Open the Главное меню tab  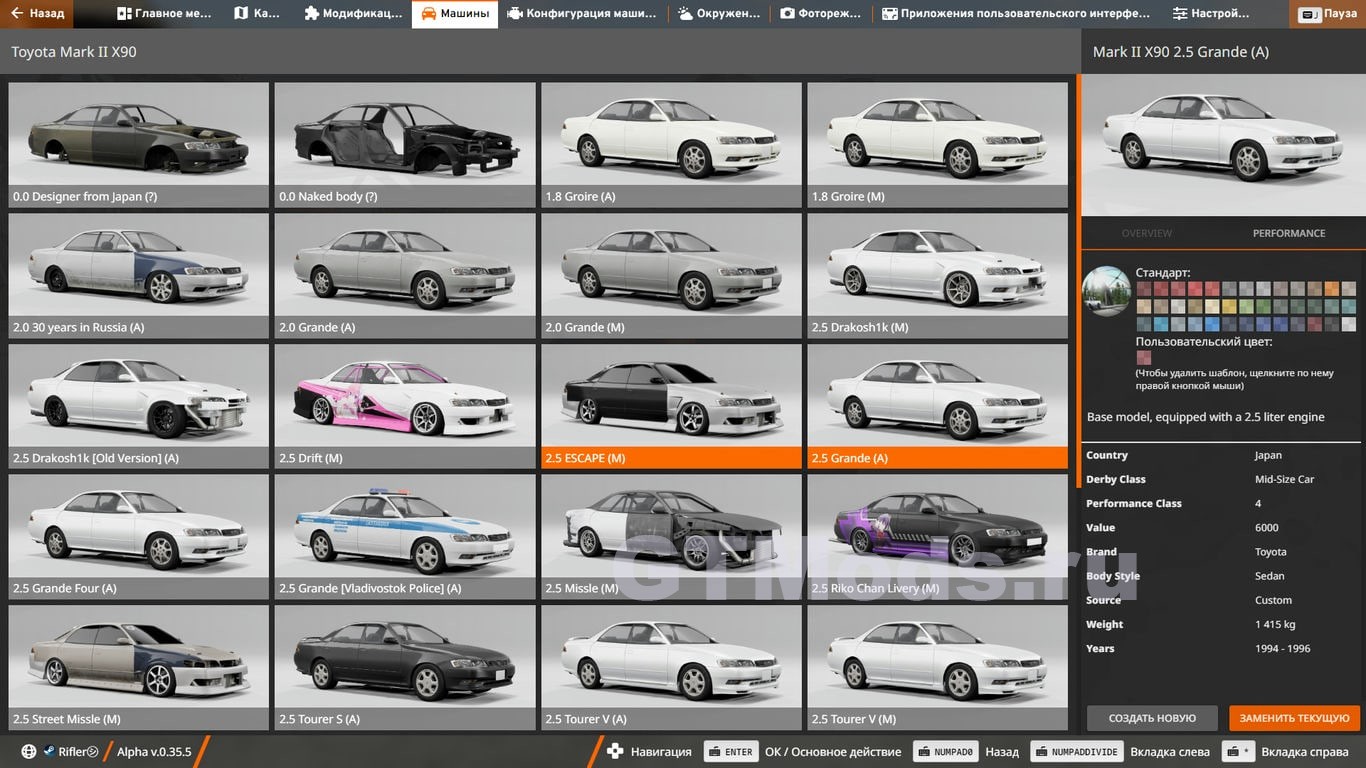click(164, 14)
